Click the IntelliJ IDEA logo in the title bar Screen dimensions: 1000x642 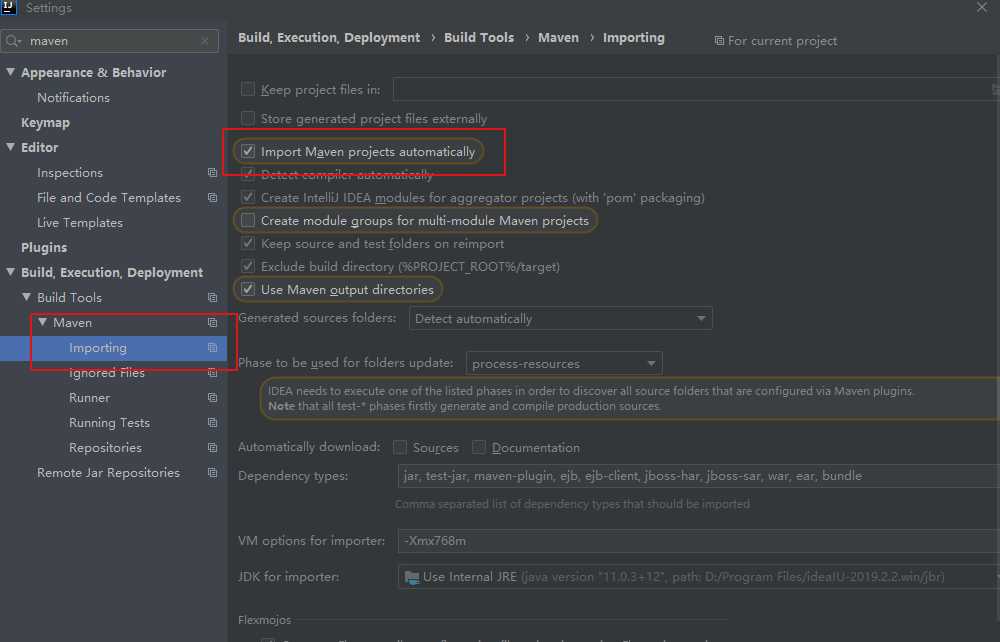[x=9, y=8]
